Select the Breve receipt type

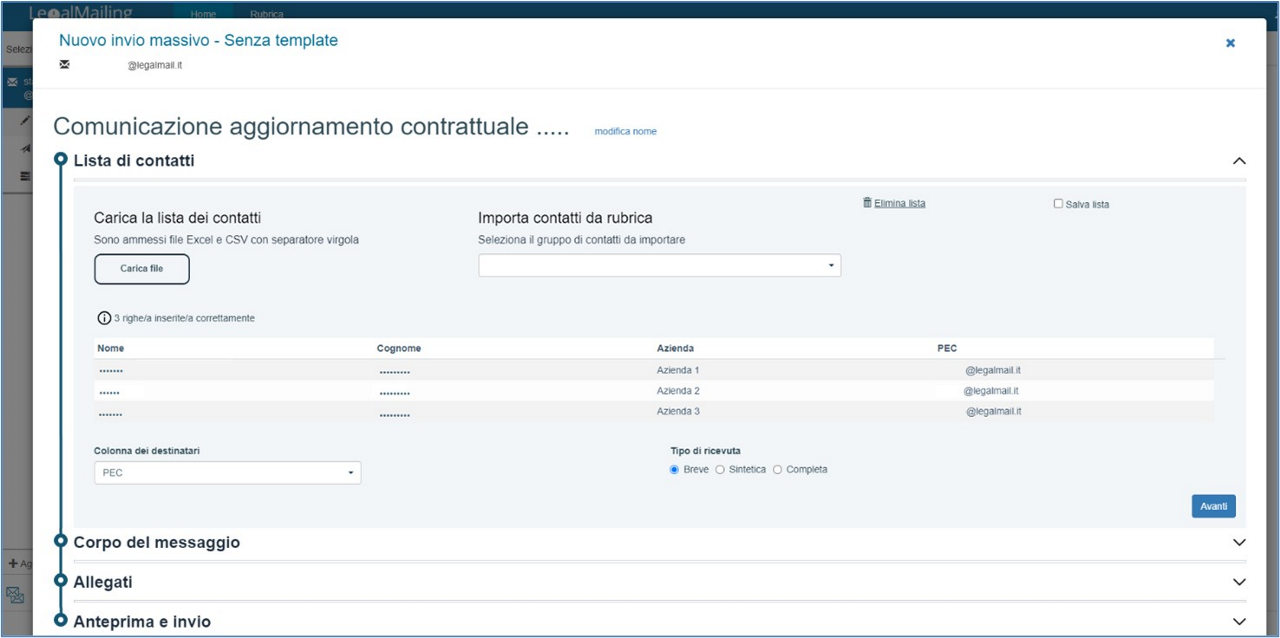[674, 470]
